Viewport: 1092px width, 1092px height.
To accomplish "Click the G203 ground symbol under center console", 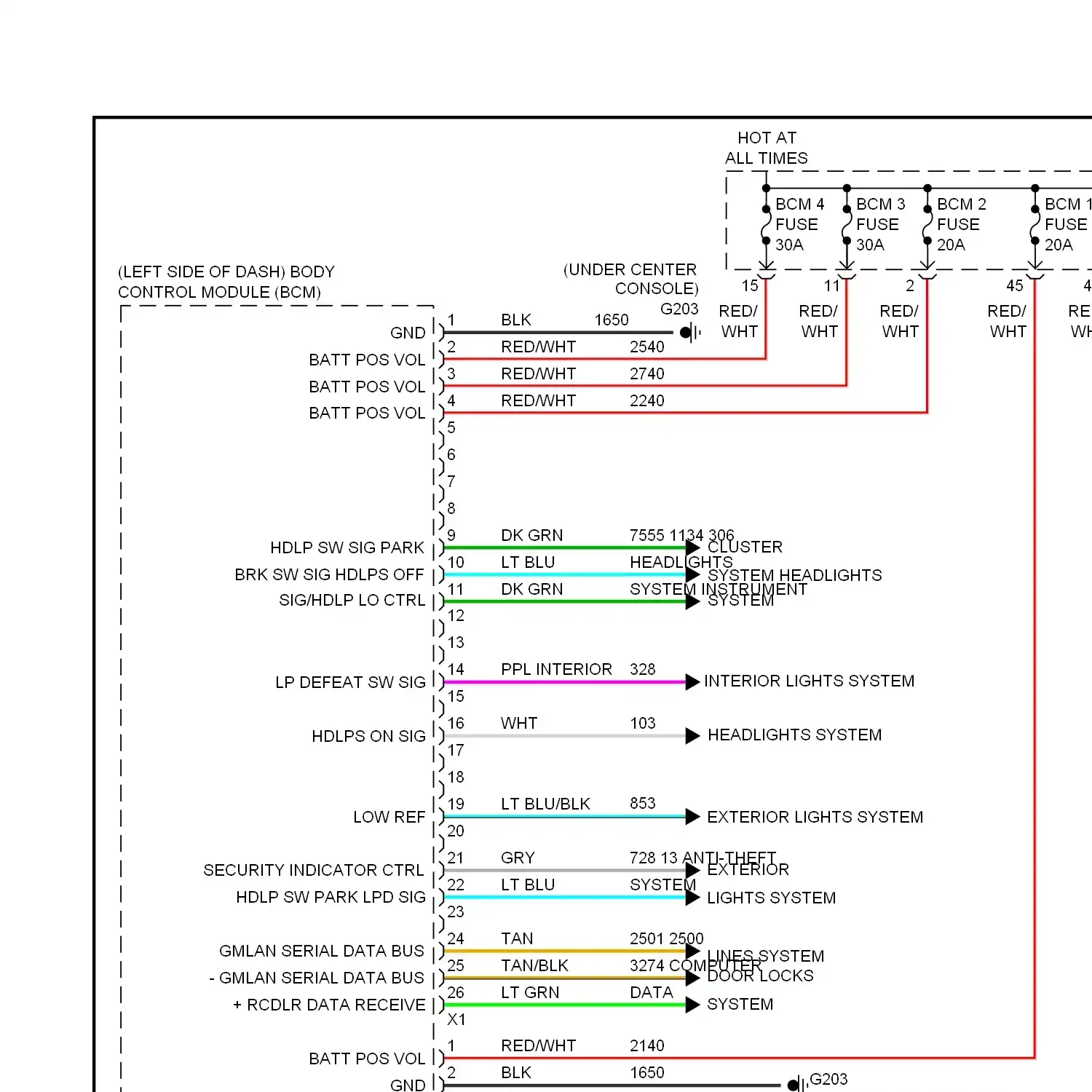I will [689, 333].
